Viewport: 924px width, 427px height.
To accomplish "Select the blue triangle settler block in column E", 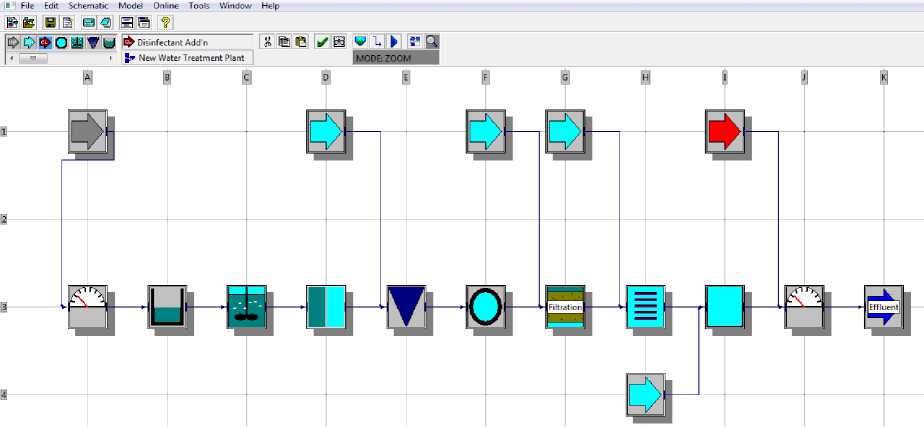I will [406, 307].
